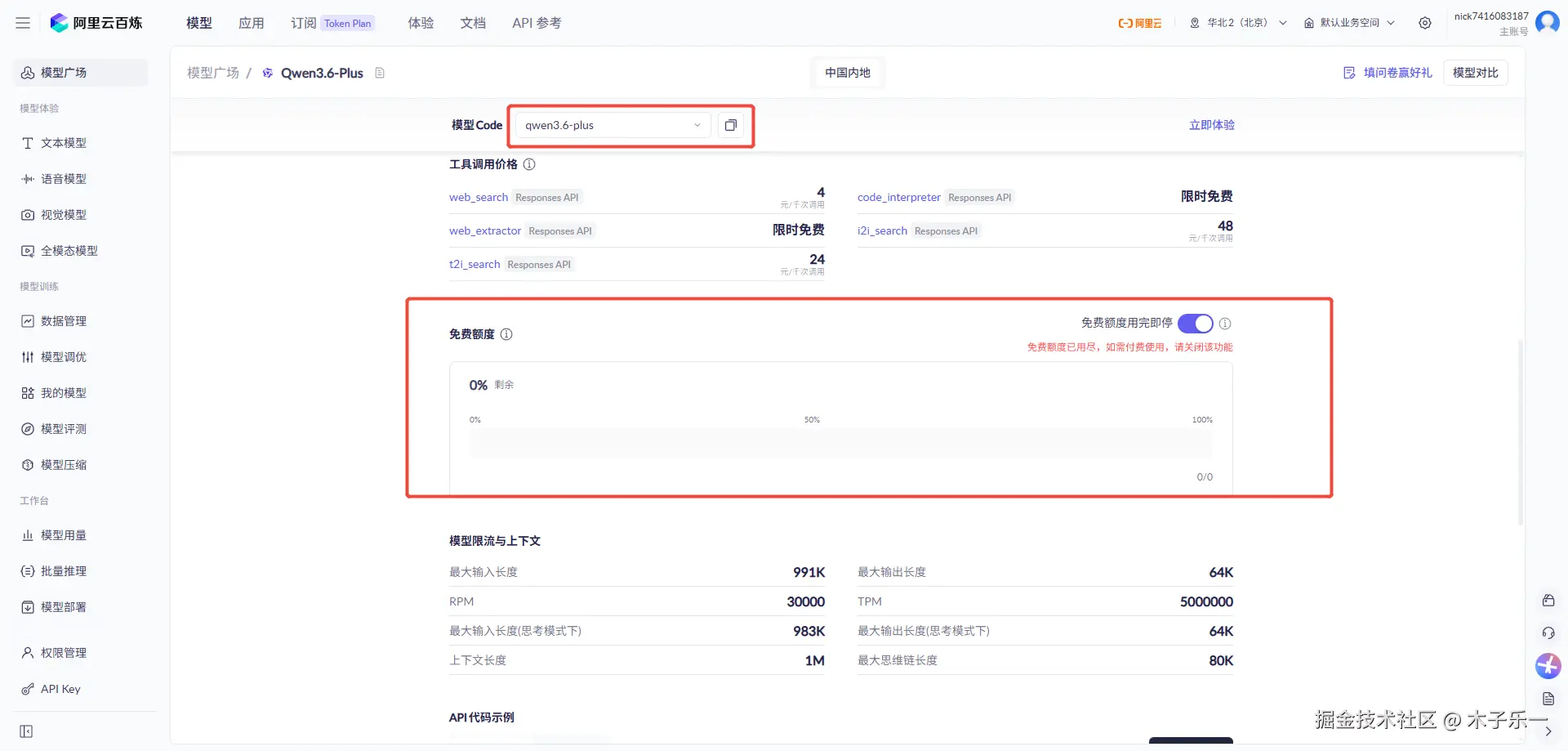The height and width of the screenshot is (751, 1568).
Task: Click info icon beside 免费额度 heading
Action: click(x=506, y=334)
